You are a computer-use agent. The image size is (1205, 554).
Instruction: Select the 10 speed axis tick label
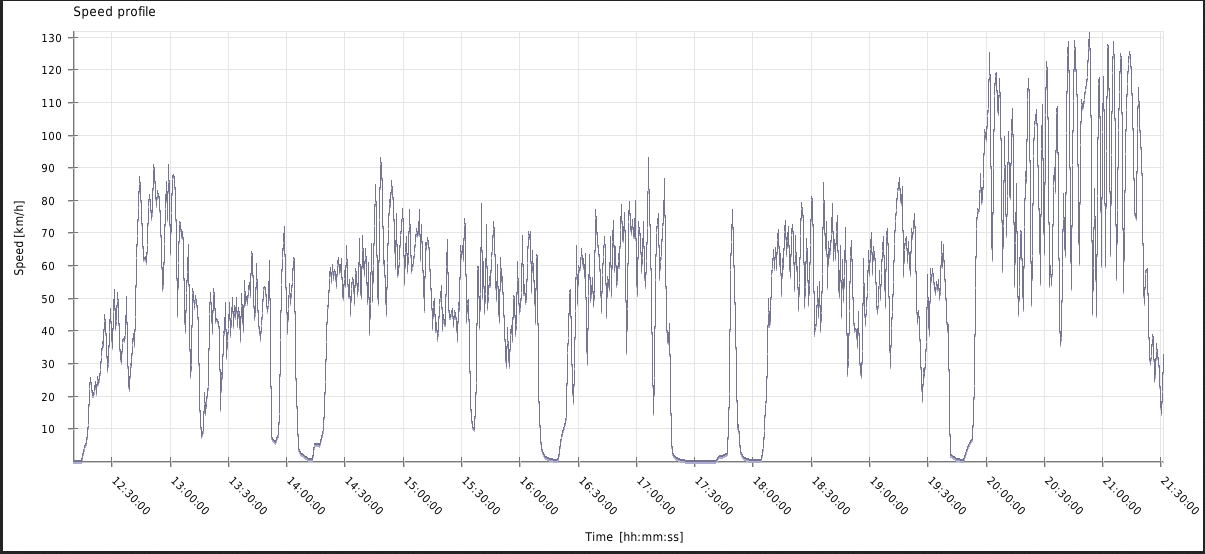(x=55, y=429)
